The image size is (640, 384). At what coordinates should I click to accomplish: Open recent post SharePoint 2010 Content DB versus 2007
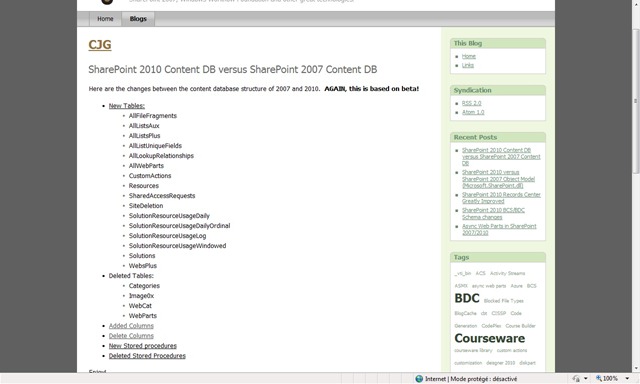[501, 157]
